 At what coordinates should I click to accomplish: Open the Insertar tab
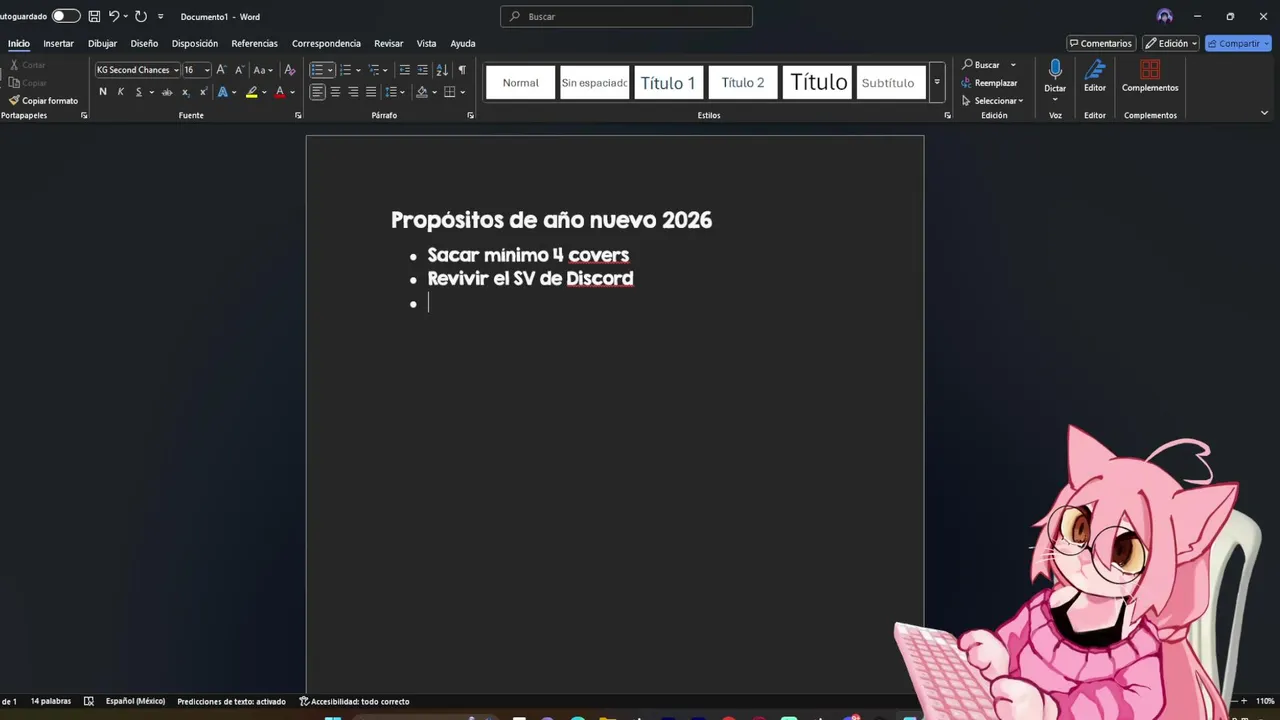58,43
